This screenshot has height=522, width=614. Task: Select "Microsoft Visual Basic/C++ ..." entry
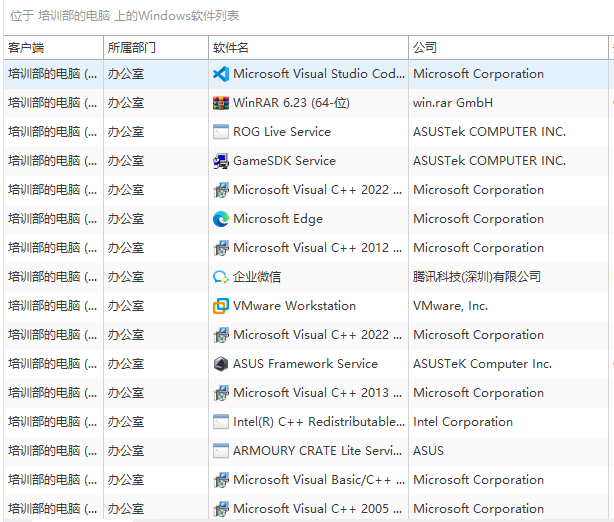pos(319,480)
